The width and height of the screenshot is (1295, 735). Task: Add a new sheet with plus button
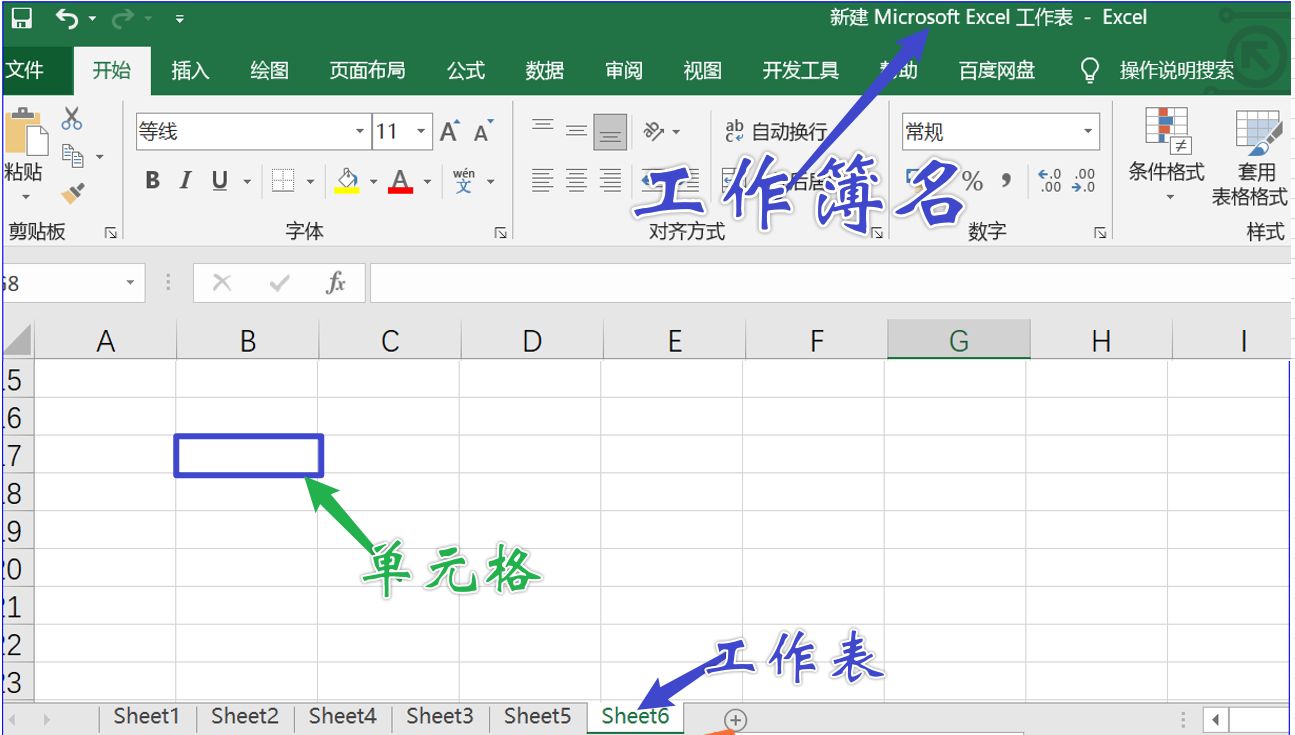(736, 719)
